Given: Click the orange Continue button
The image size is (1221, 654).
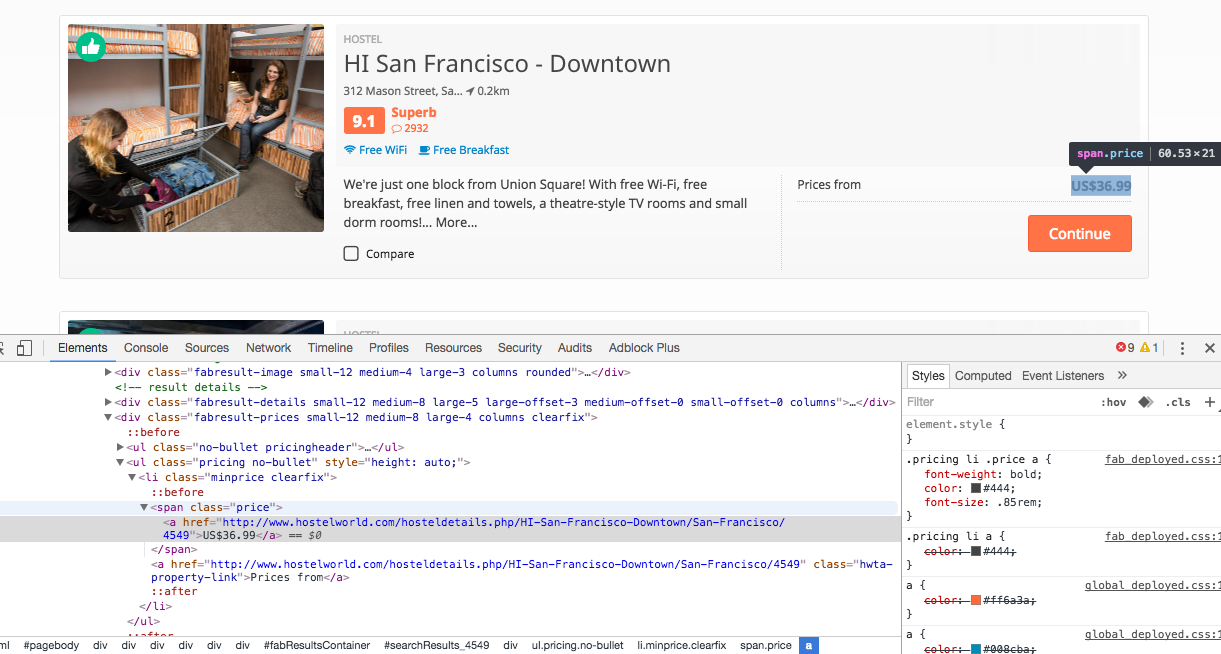Looking at the screenshot, I should coord(1080,234).
